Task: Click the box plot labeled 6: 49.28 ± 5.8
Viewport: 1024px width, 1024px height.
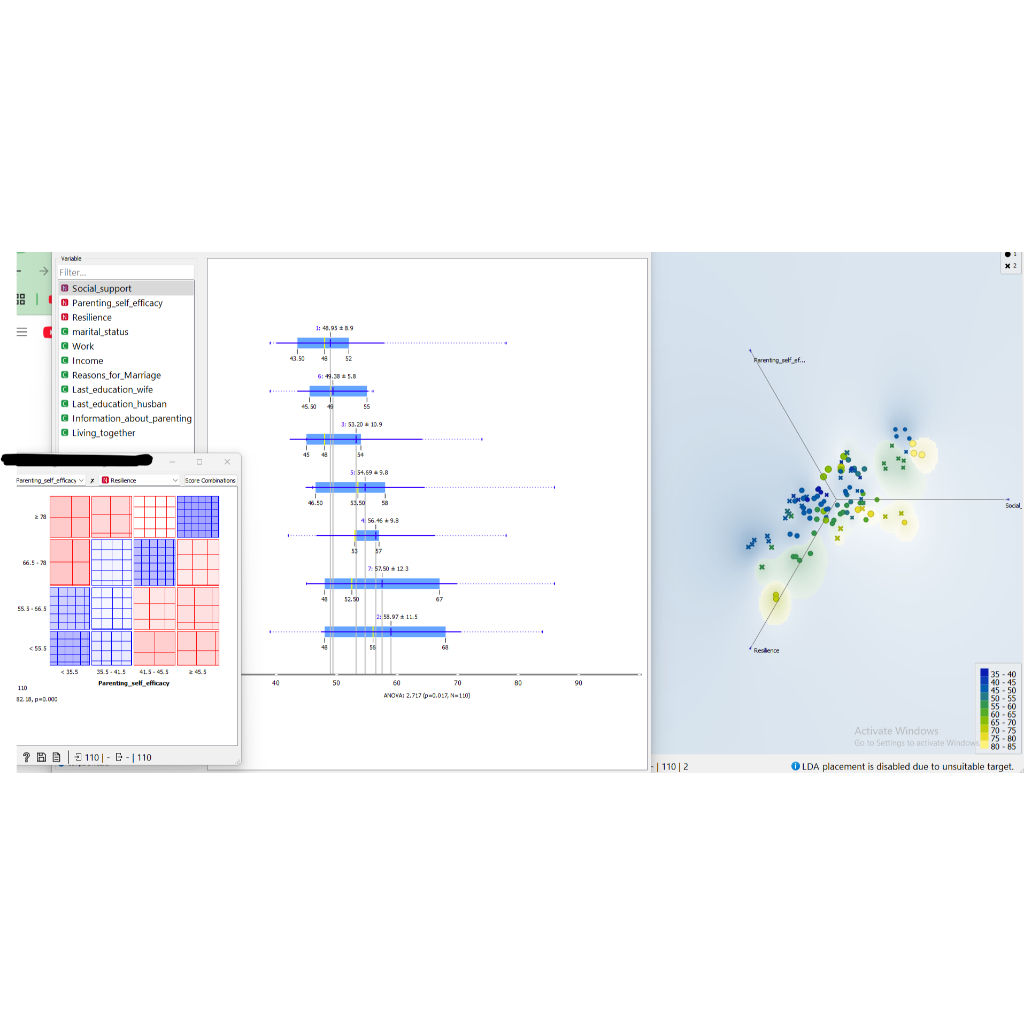Action: [338, 391]
